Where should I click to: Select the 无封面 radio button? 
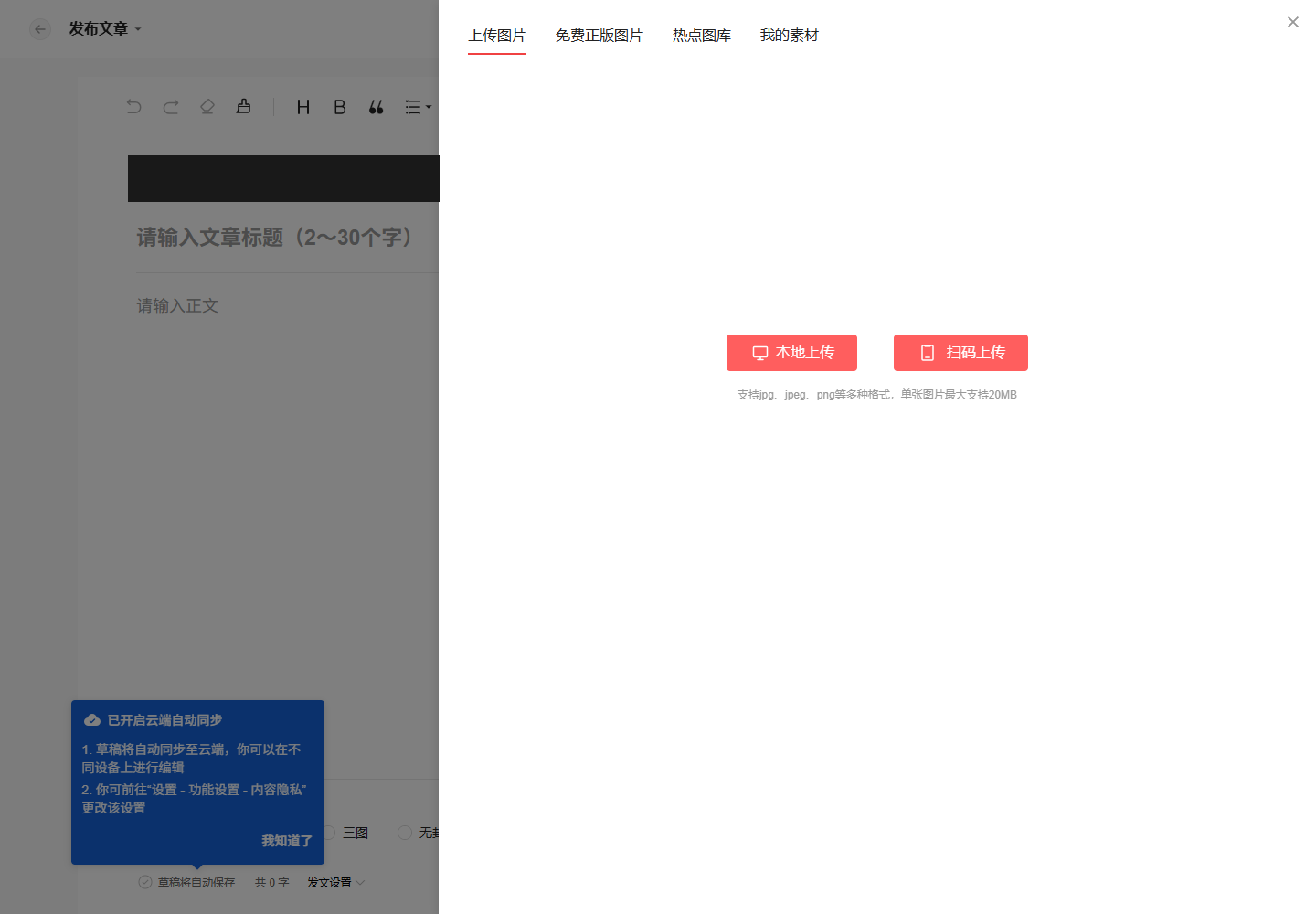[405, 833]
